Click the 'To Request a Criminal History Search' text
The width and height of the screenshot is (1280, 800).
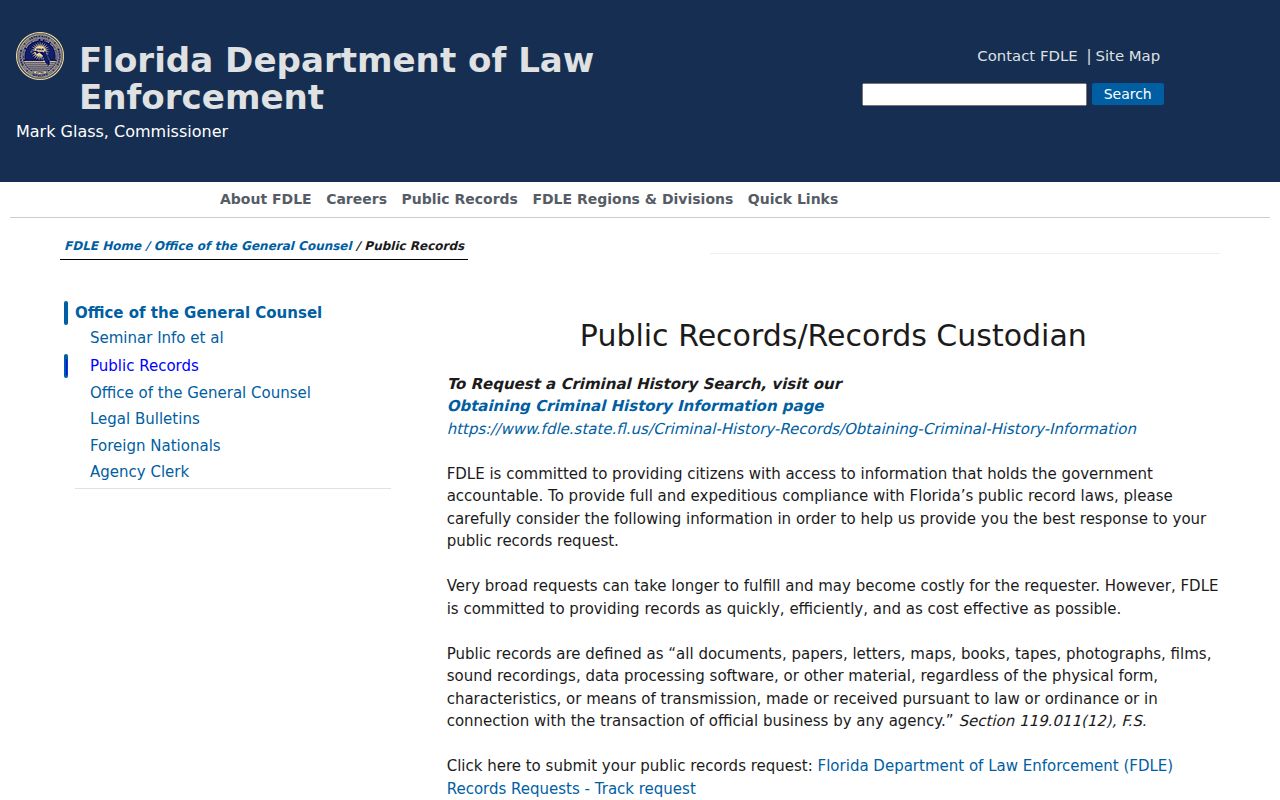pos(644,384)
